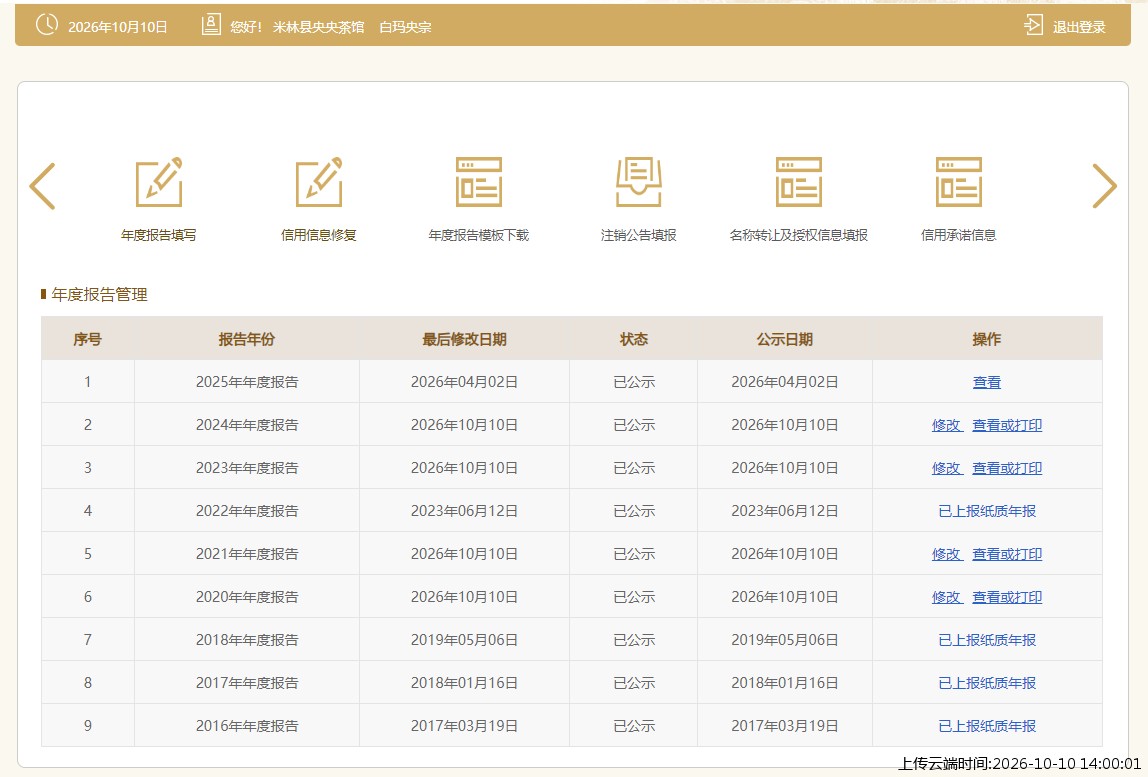The image size is (1148, 777).
Task: Click the 年度报告模板下载 icon
Action: [x=479, y=182]
